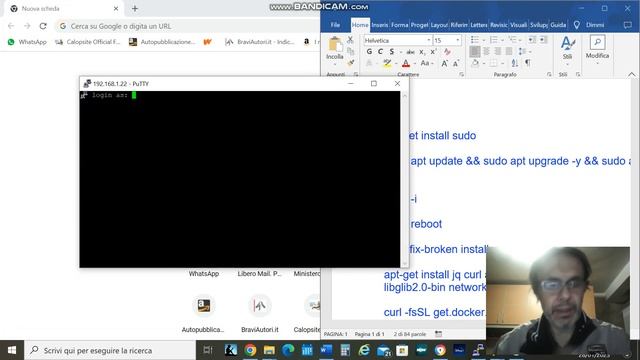Screen dimensions: 640x360
Task: Reload the page in Chrome
Action: [x=43, y=26]
